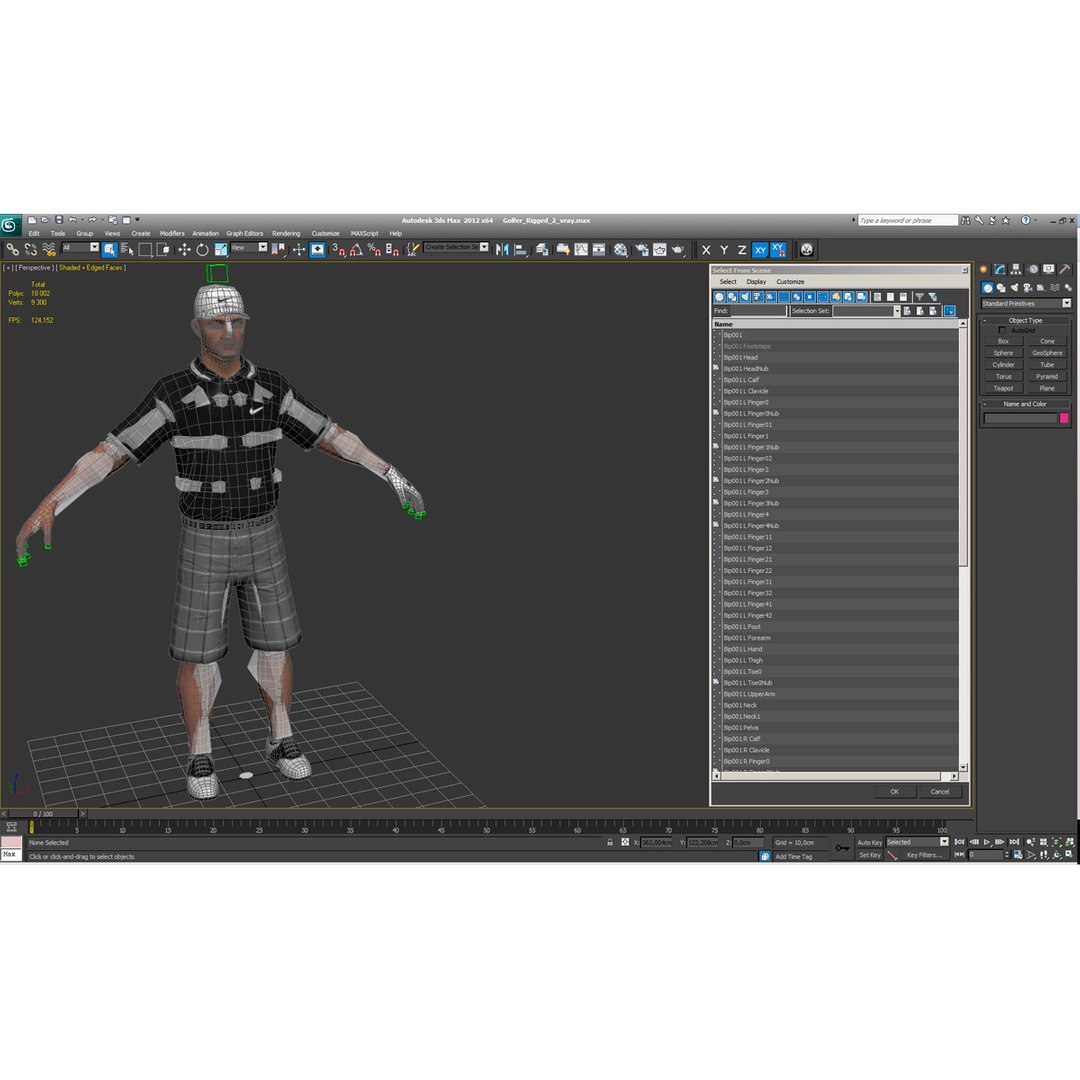This screenshot has height=1080, width=1080.
Task: Click the application menu logo button
Action: click(10, 225)
